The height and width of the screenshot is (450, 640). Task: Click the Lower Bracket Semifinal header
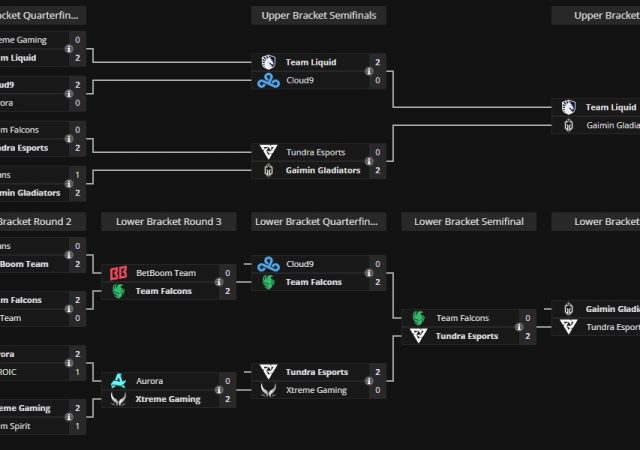[468, 221]
